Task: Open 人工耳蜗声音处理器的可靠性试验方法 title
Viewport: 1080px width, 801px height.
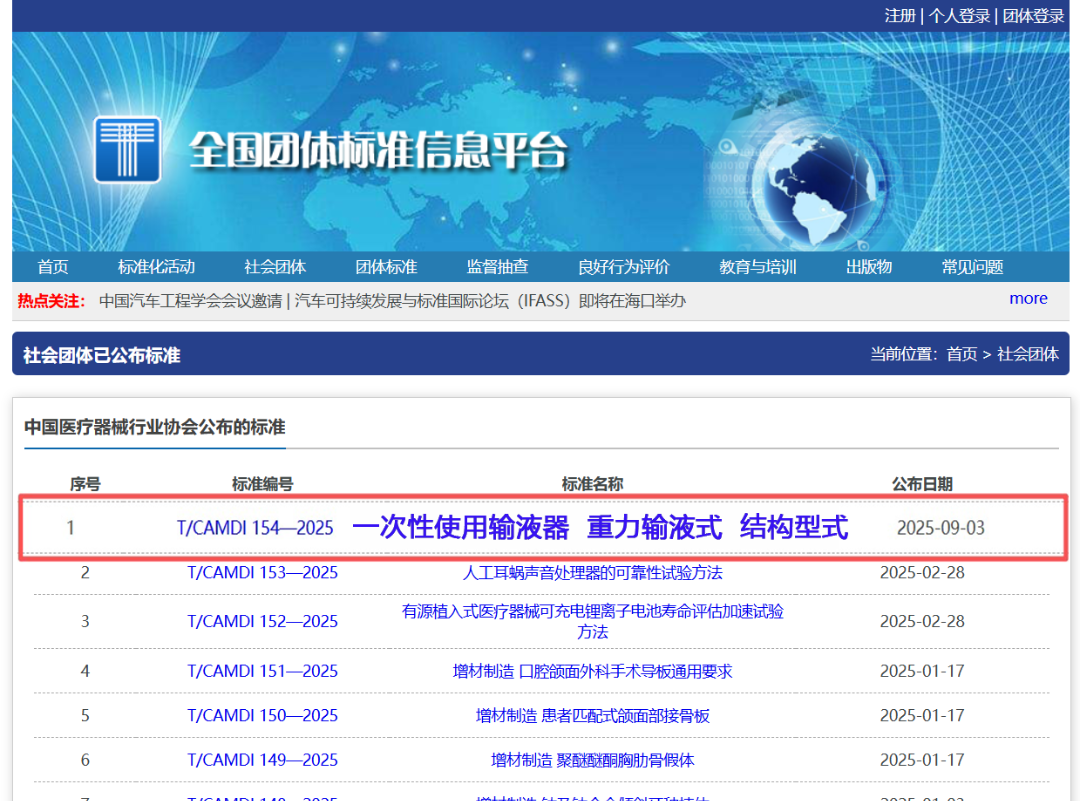Action: tap(592, 573)
